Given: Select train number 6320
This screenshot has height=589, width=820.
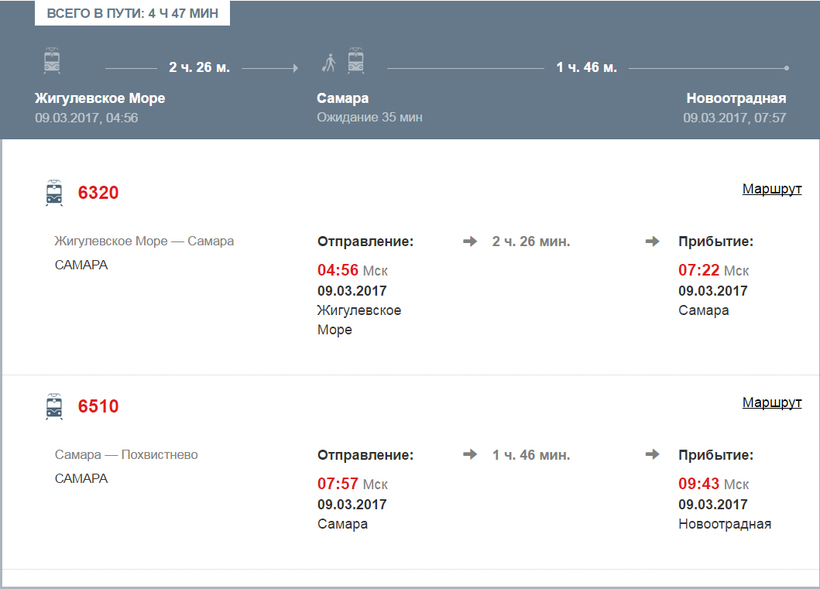Looking at the screenshot, I should point(98,192).
